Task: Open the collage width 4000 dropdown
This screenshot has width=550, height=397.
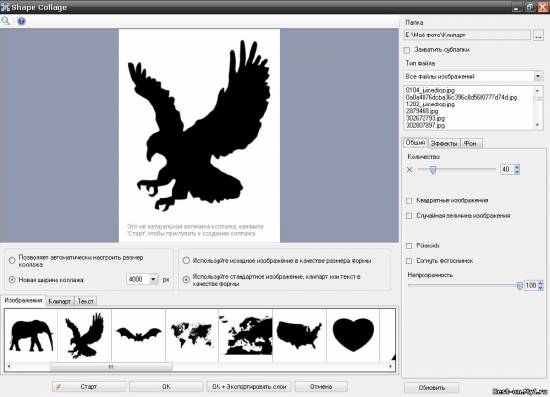Action: pyautogui.click(x=153, y=280)
